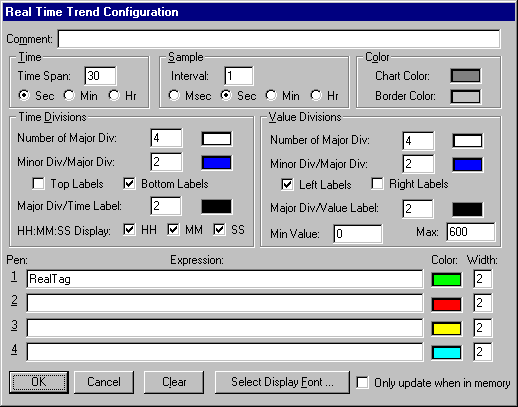Screen dimensions: 518x407
Task: Change Pen 3 yellow color swatch
Action: pyautogui.click(x=447, y=329)
